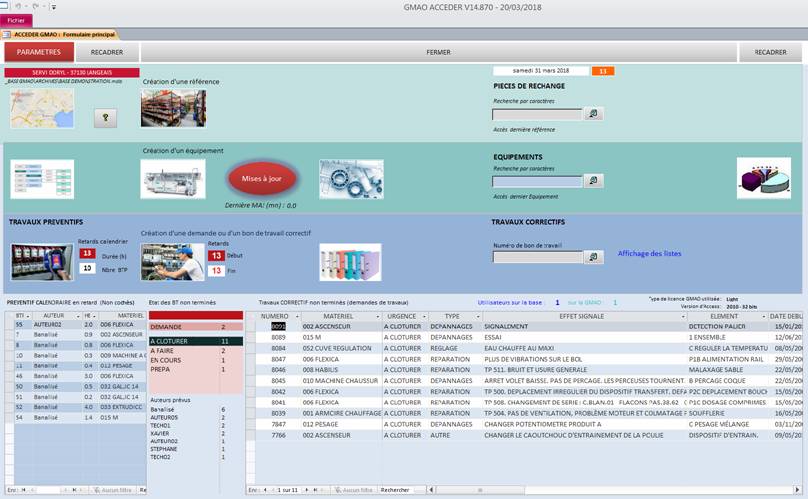This screenshot has width=808, height=499.
Task: Go to first record in the corrective works navigator
Action: coord(265,490)
